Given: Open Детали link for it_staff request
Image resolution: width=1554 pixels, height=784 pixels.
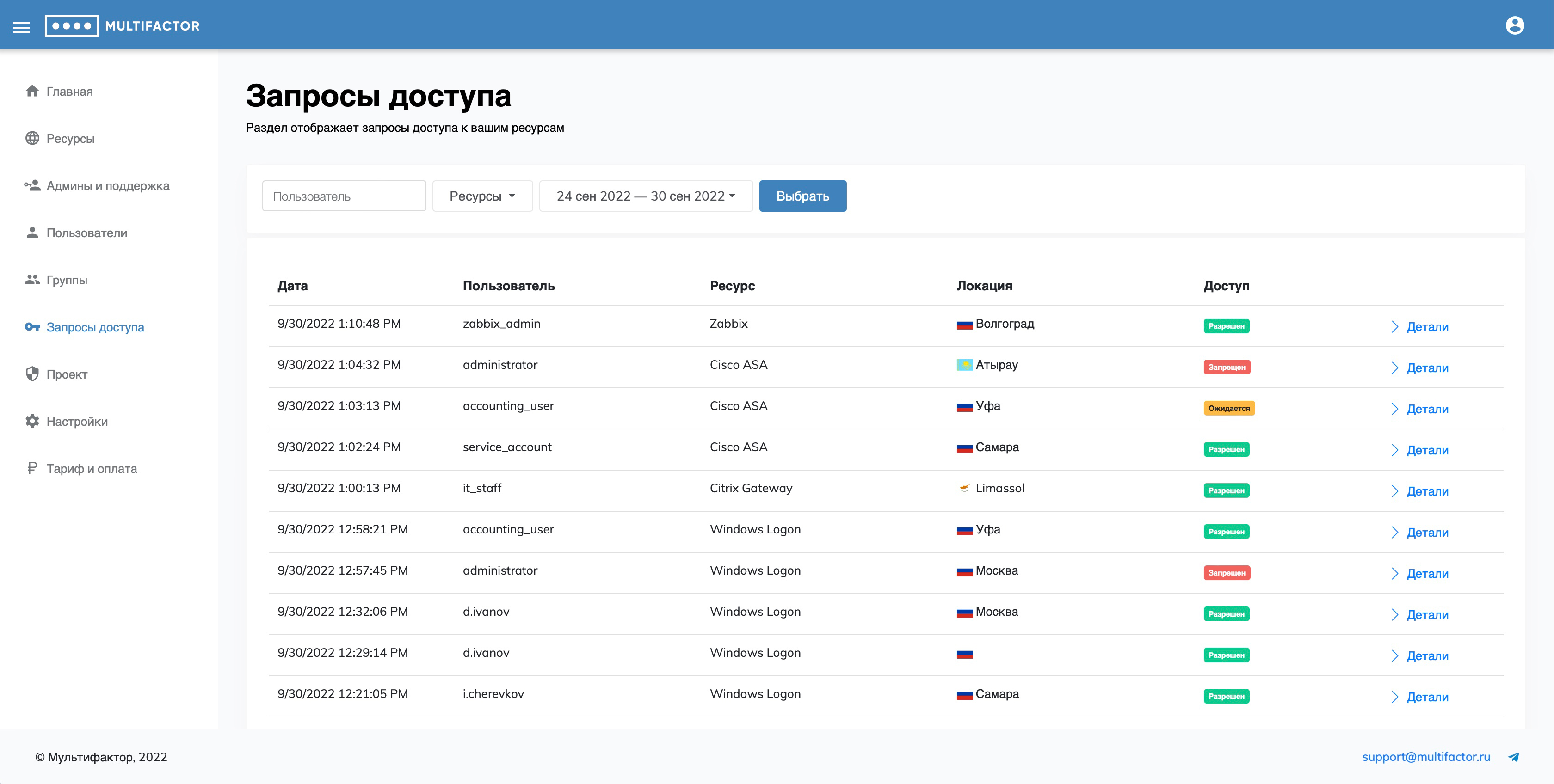Looking at the screenshot, I should point(1427,491).
